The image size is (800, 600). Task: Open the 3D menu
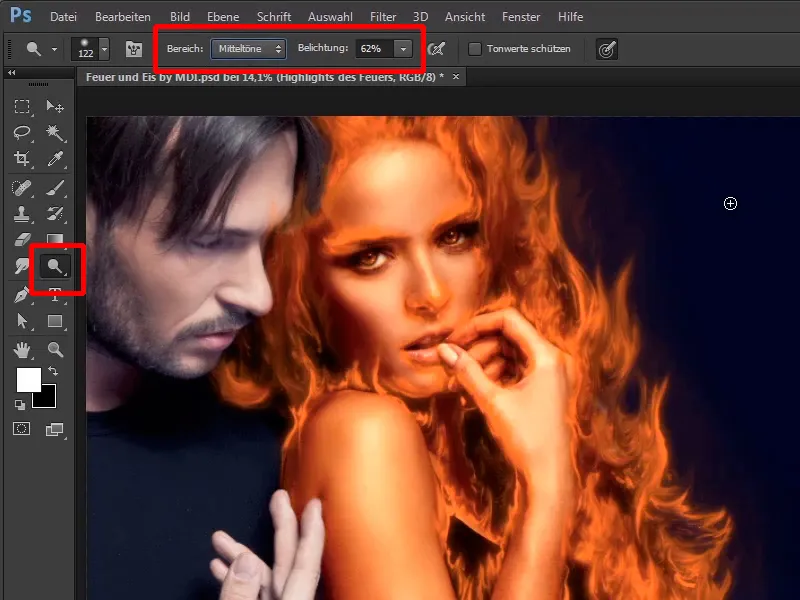(x=420, y=17)
